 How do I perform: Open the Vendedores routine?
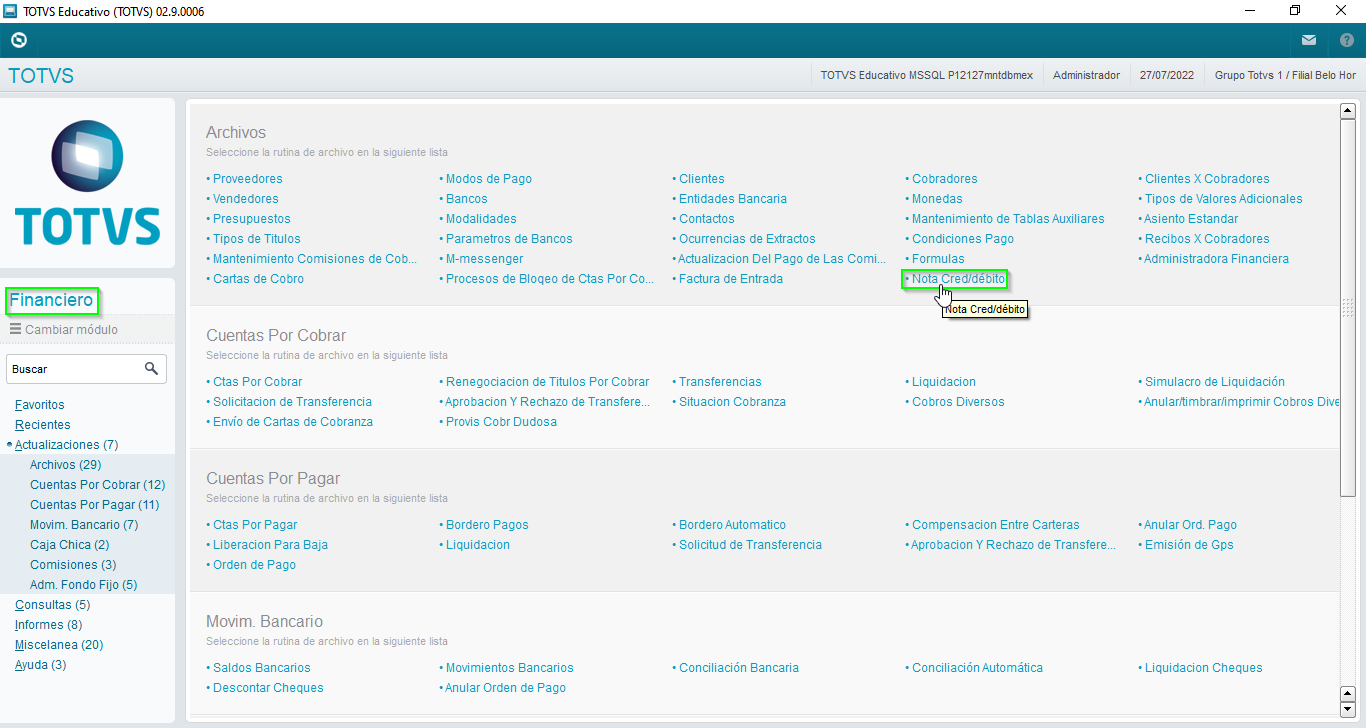coord(246,199)
